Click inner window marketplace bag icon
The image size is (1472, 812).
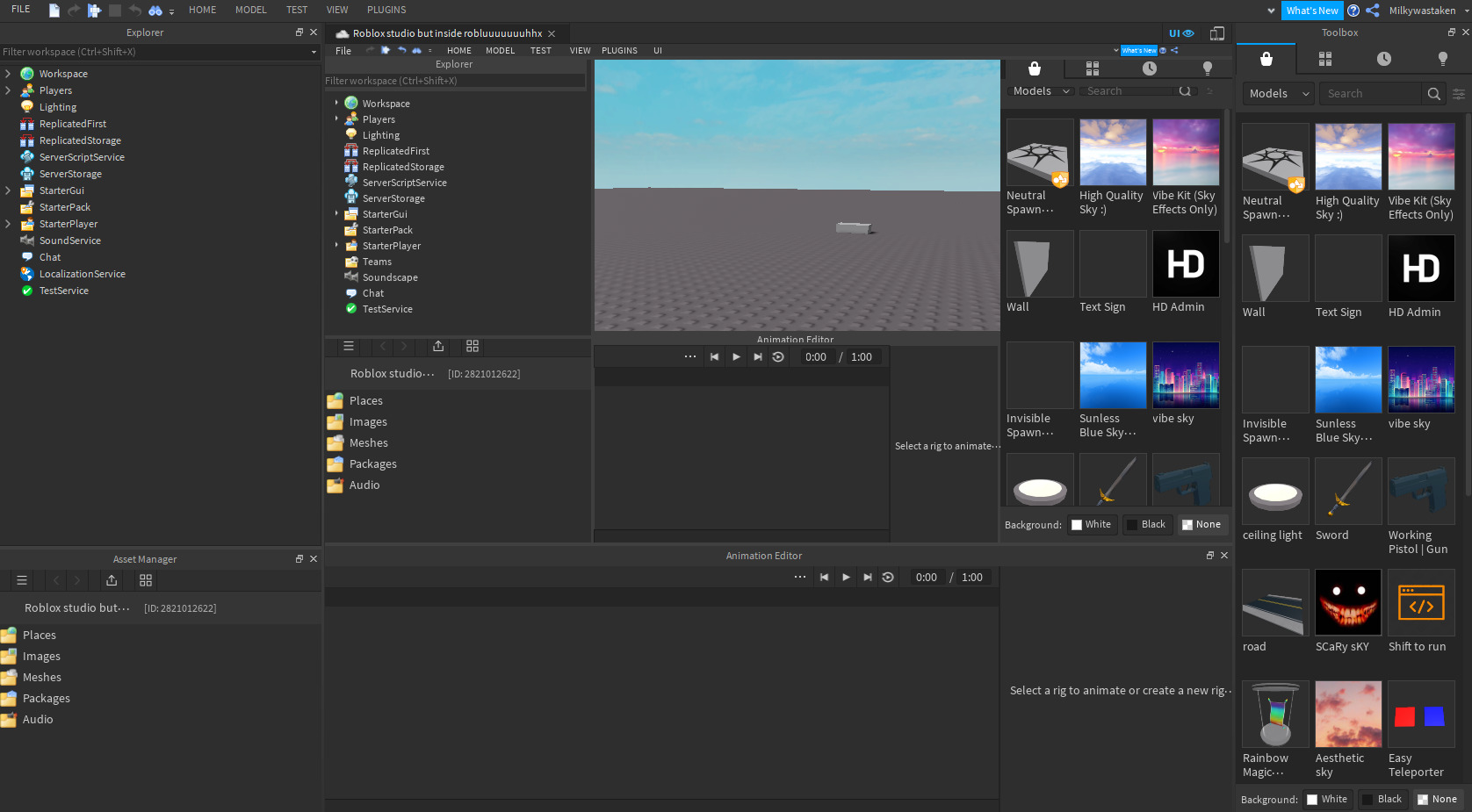pos(1035,68)
